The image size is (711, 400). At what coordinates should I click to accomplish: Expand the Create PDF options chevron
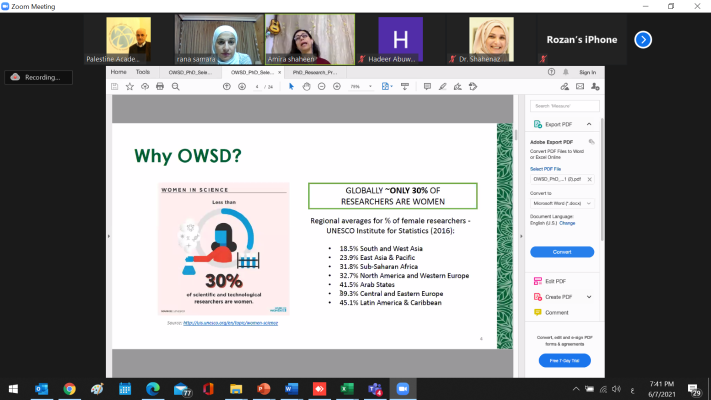pyautogui.click(x=589, y=297)
